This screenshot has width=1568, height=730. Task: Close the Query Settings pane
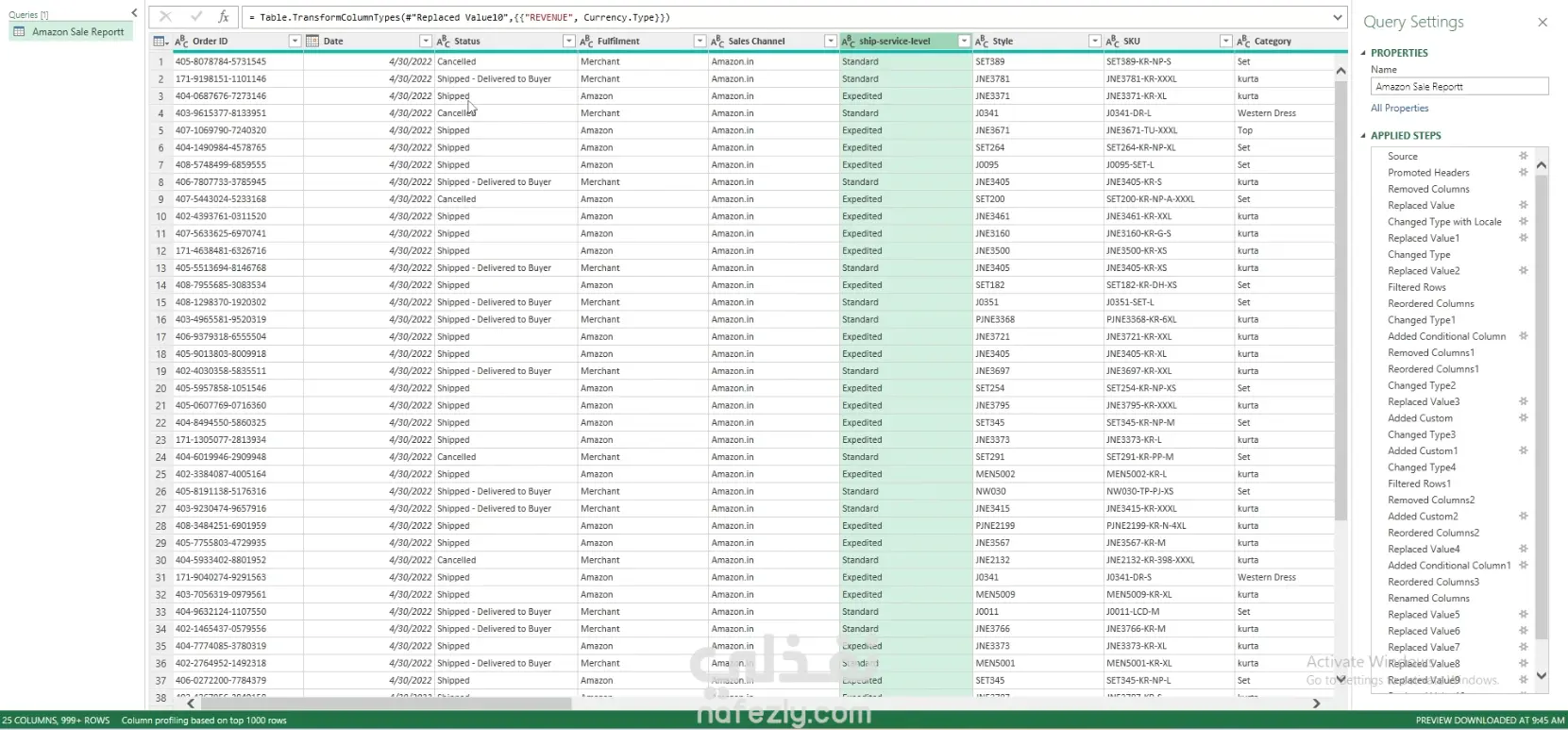tap(1543, 22)
